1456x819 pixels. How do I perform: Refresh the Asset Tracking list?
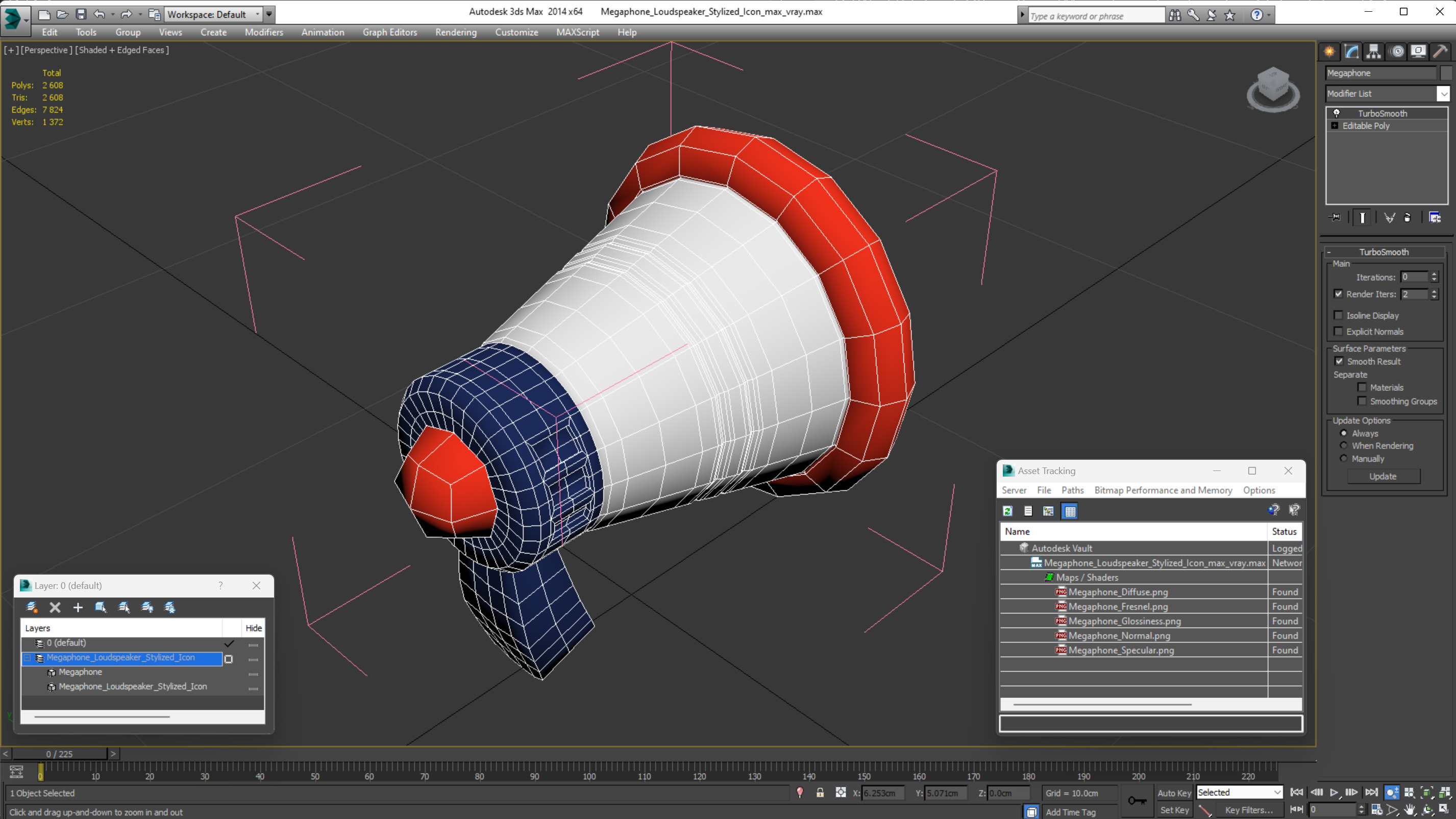pos(1008,511)
